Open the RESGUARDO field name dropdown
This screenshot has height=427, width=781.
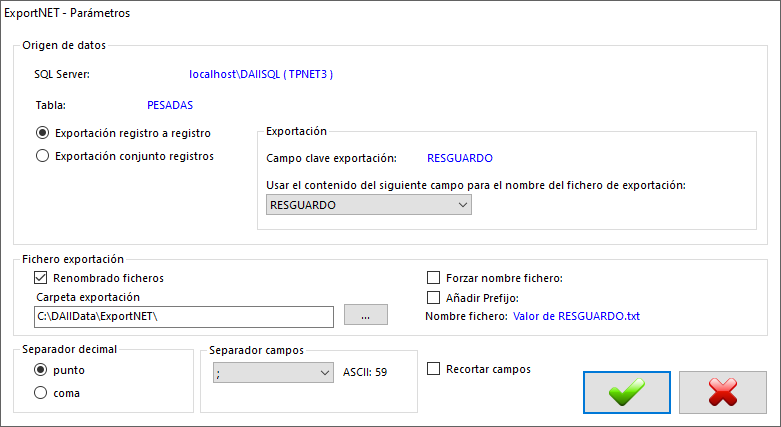point(369,205)
